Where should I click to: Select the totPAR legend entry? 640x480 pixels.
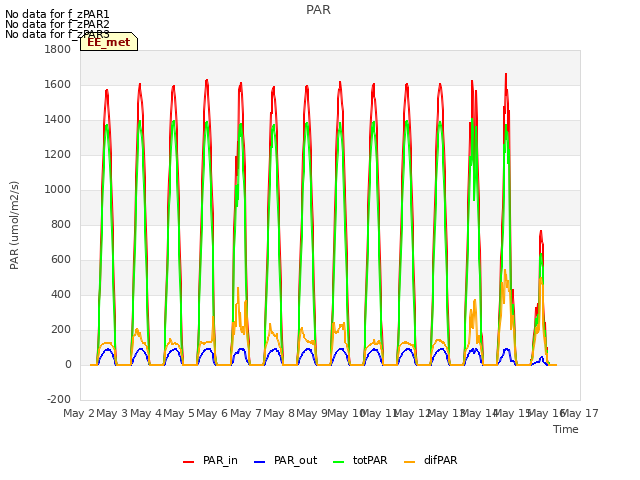click(360, 460)
